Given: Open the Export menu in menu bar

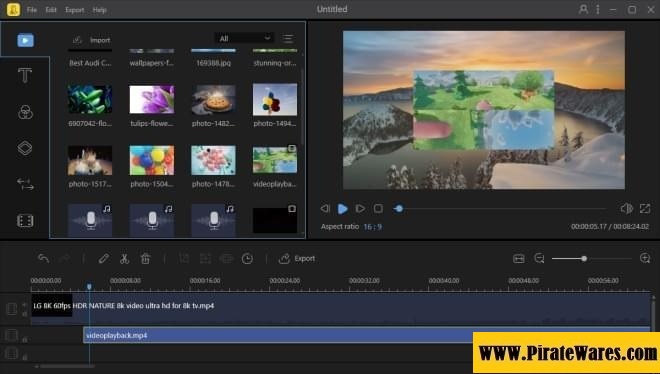Looking at the screenshot, I should click(x=75, y=10).
